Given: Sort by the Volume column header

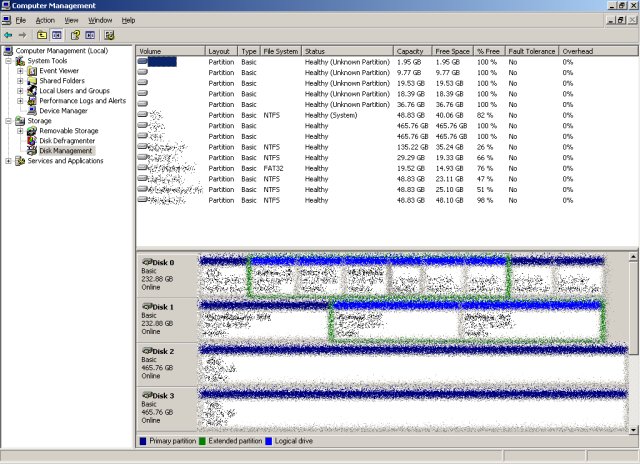Looking at the screenshot, I should pos(170,51).
